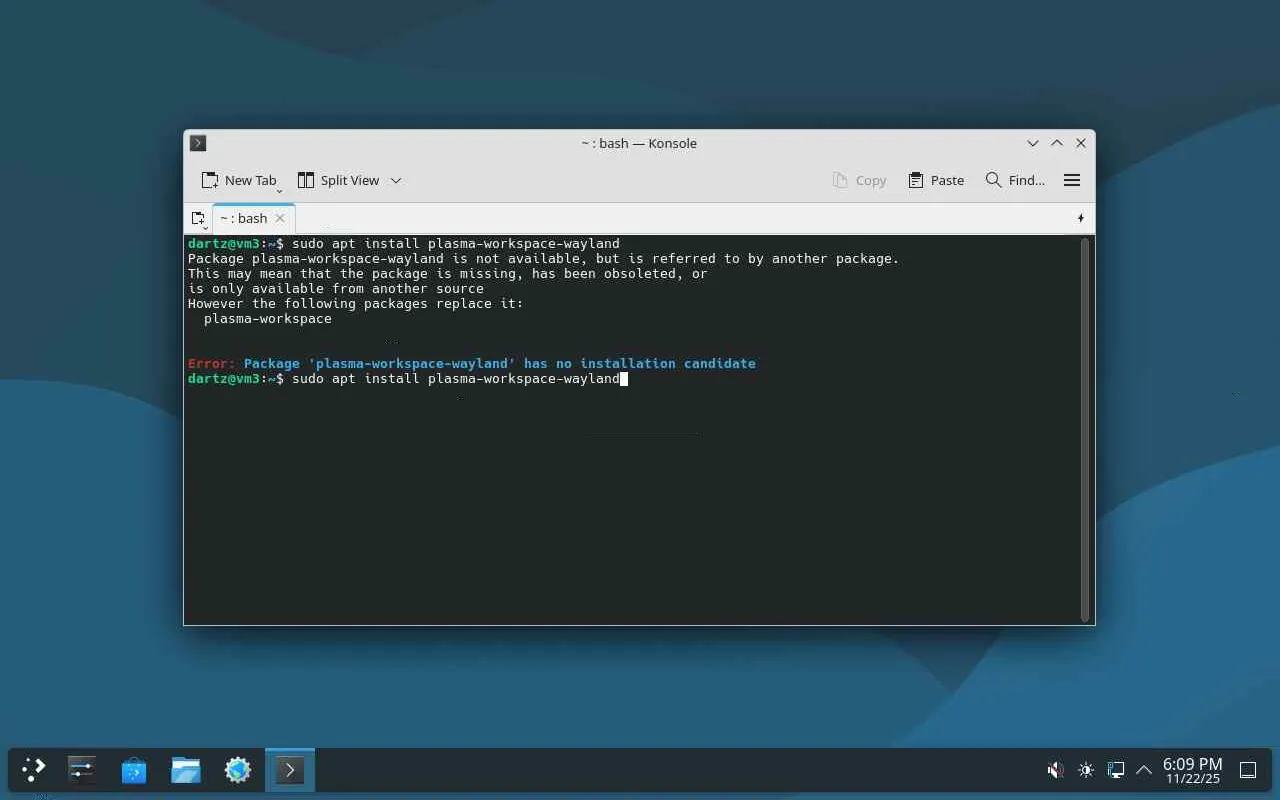Image resolution: width=1280 pixels, height=800 pixels.
Task: Maximize the Konsole window
Action: coord(1057,143)
